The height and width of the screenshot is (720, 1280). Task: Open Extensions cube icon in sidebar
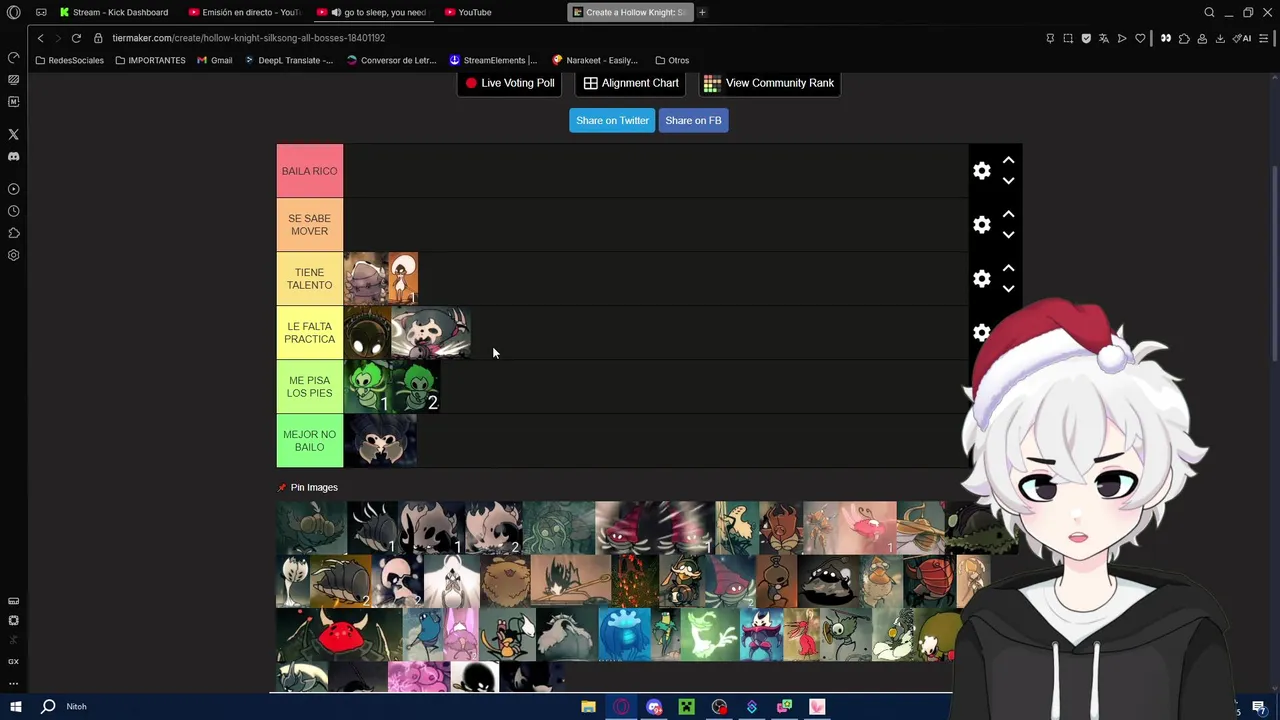pos(13,233)
